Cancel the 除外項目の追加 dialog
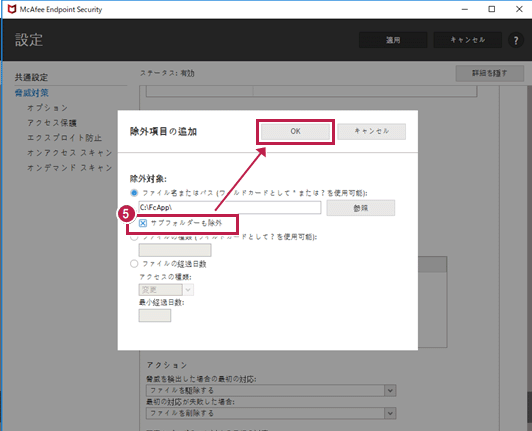 point(372,131)
